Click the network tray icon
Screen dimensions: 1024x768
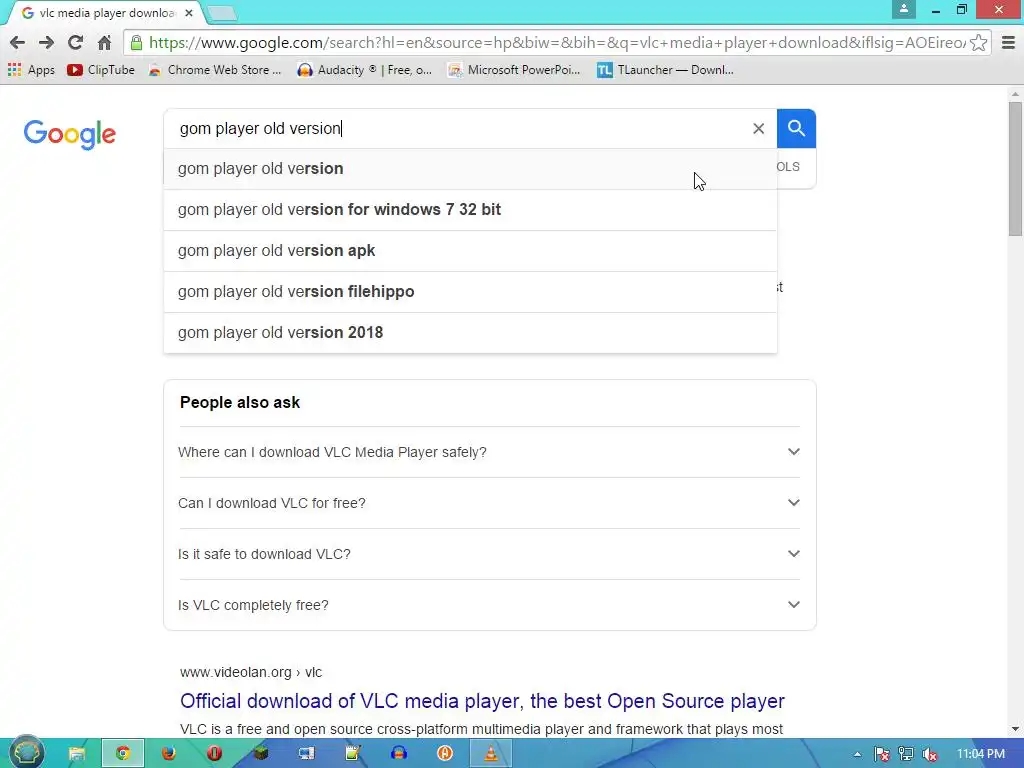[906, 754]
